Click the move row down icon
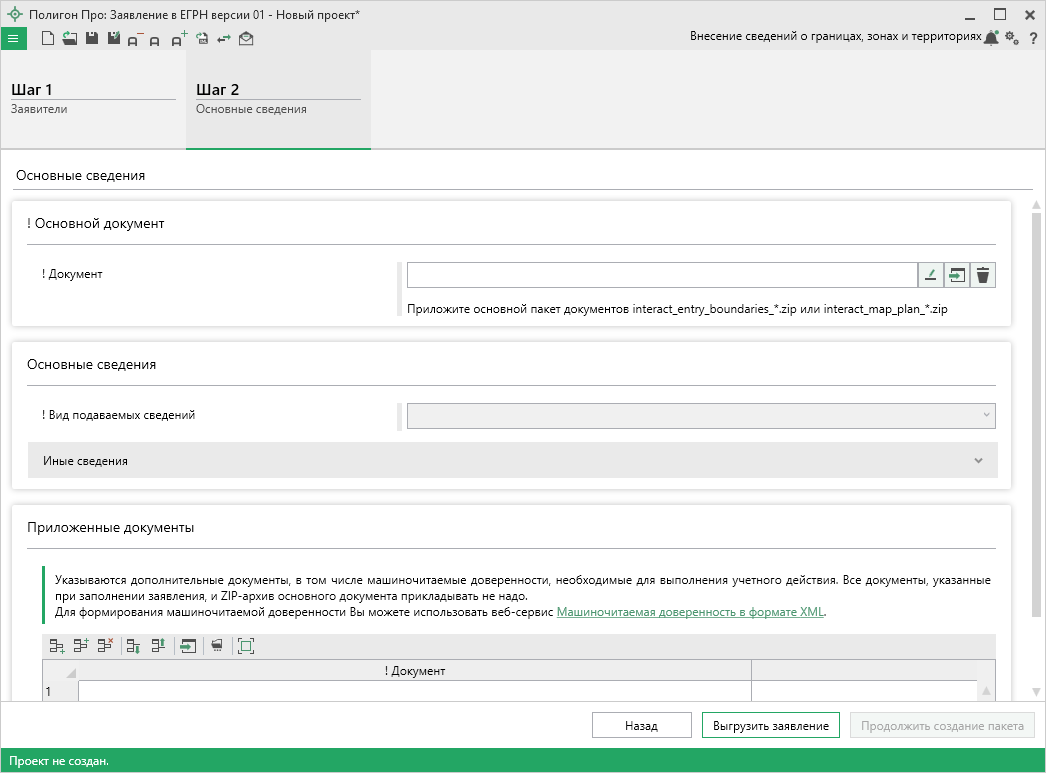Image resolution: width=1046 pixels, height=773 pixels. (x=134, y=646)
